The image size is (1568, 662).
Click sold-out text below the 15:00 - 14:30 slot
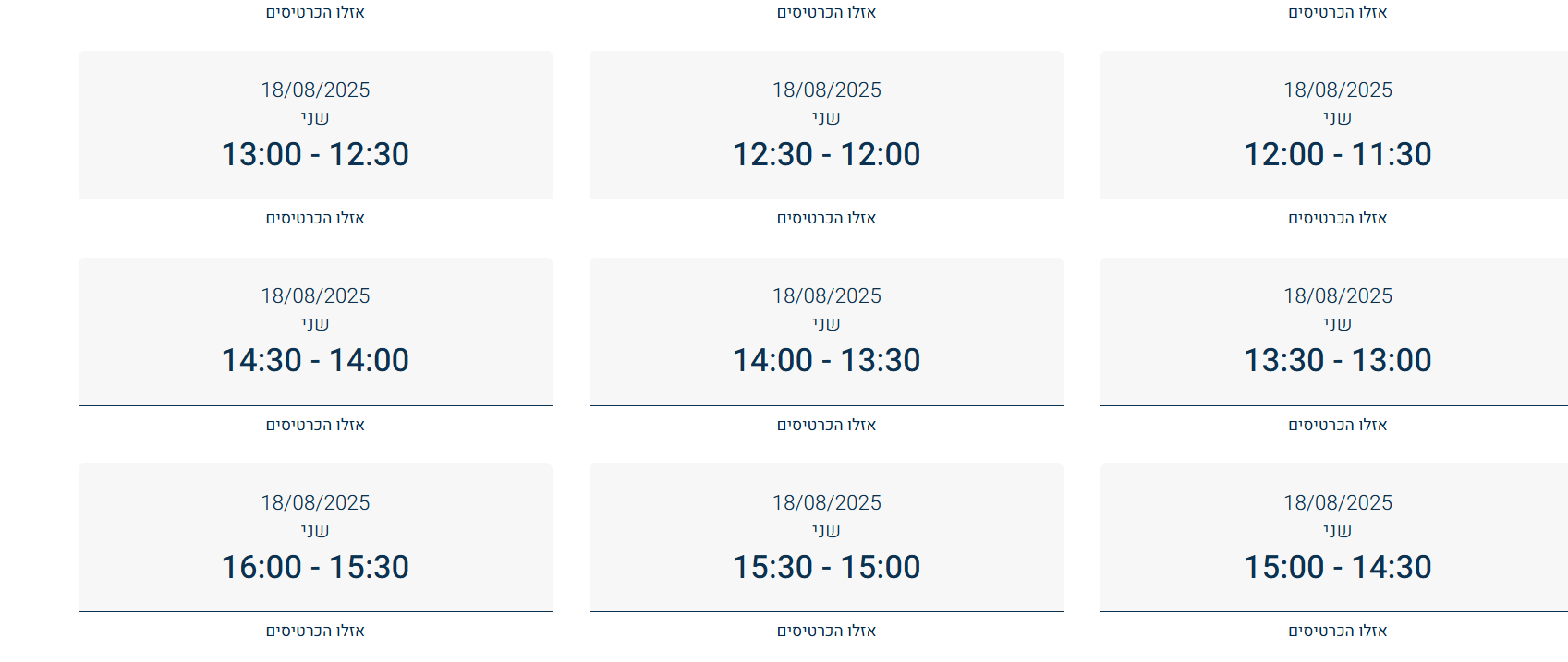click(1337, 632)
